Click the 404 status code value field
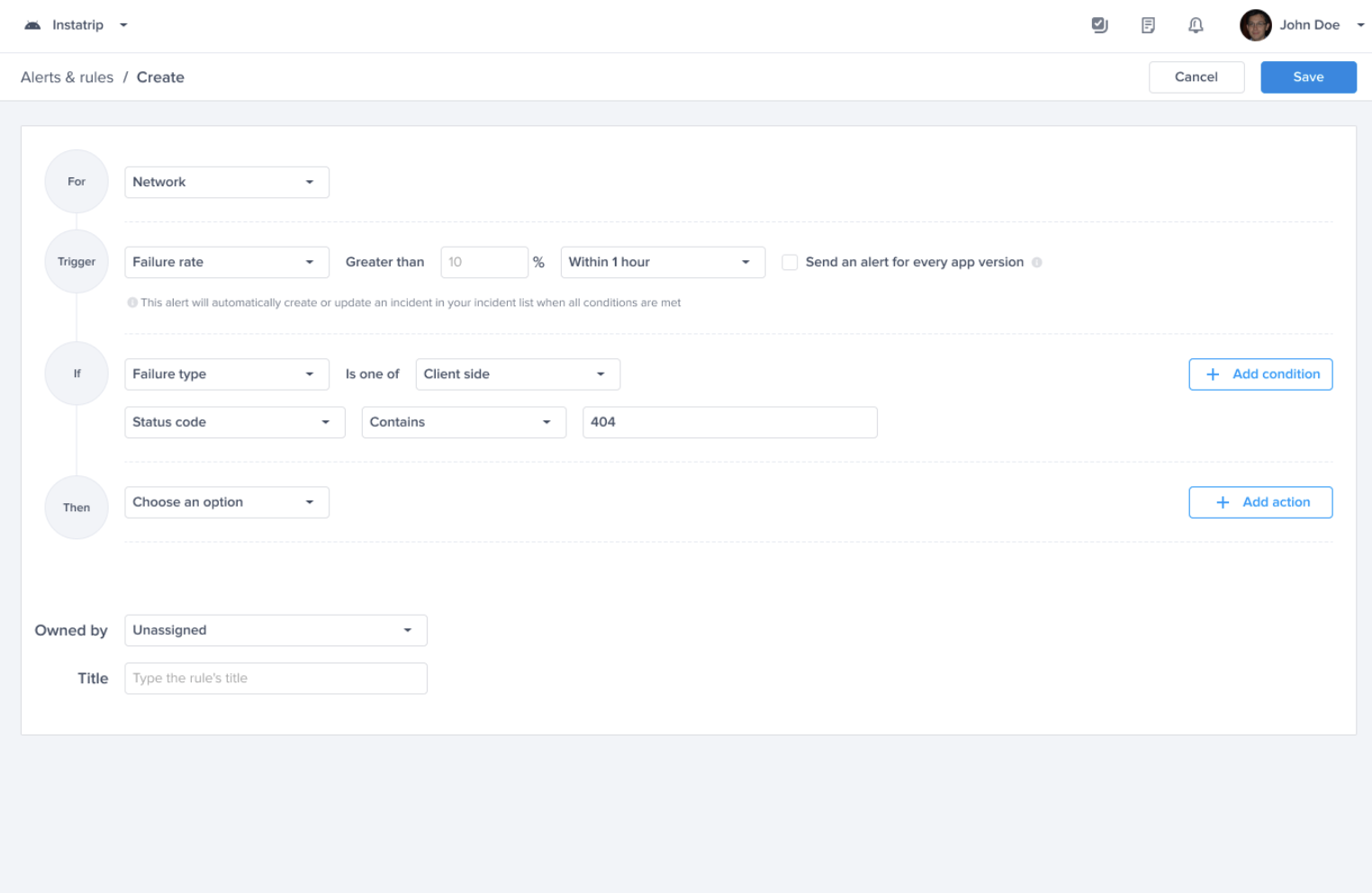 pyautogui.click(x=729, y=422)
